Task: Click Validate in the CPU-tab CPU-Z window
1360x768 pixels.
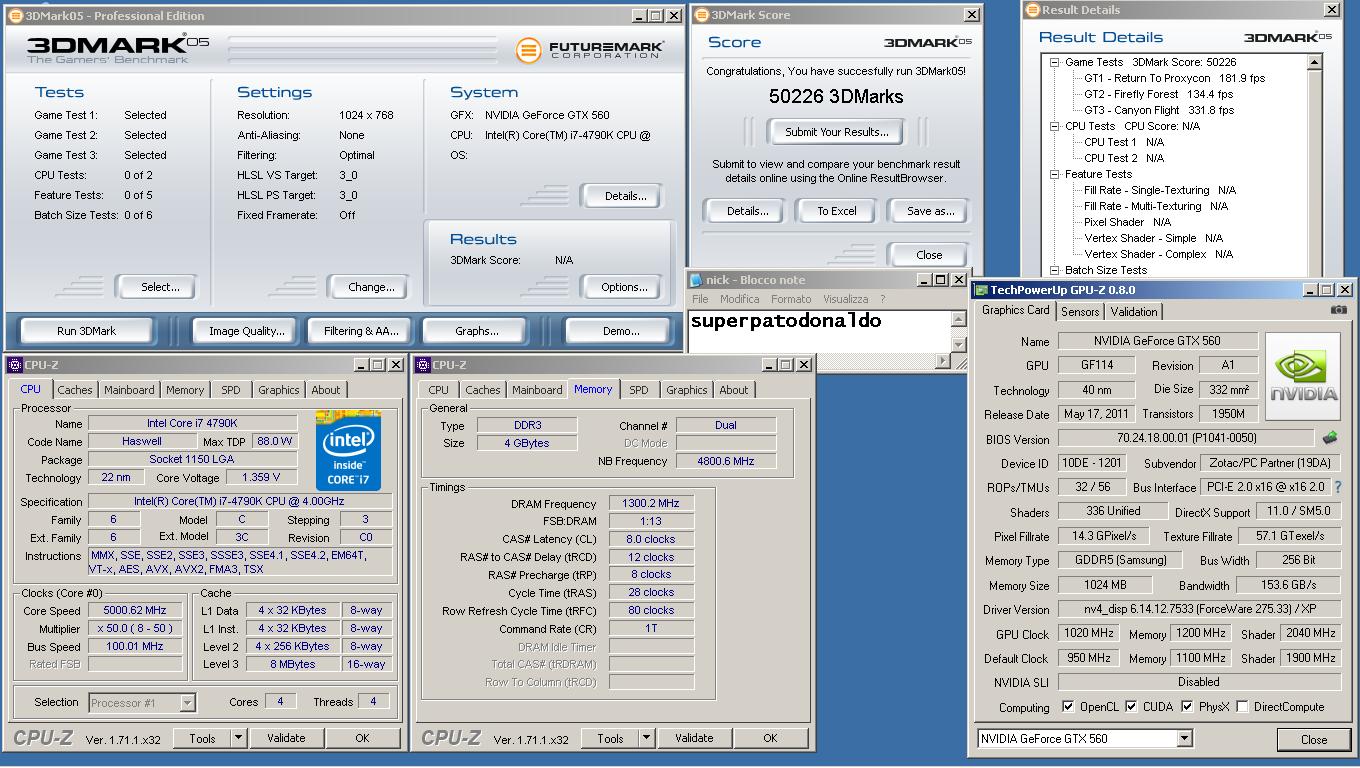Action: coord(286,738)
